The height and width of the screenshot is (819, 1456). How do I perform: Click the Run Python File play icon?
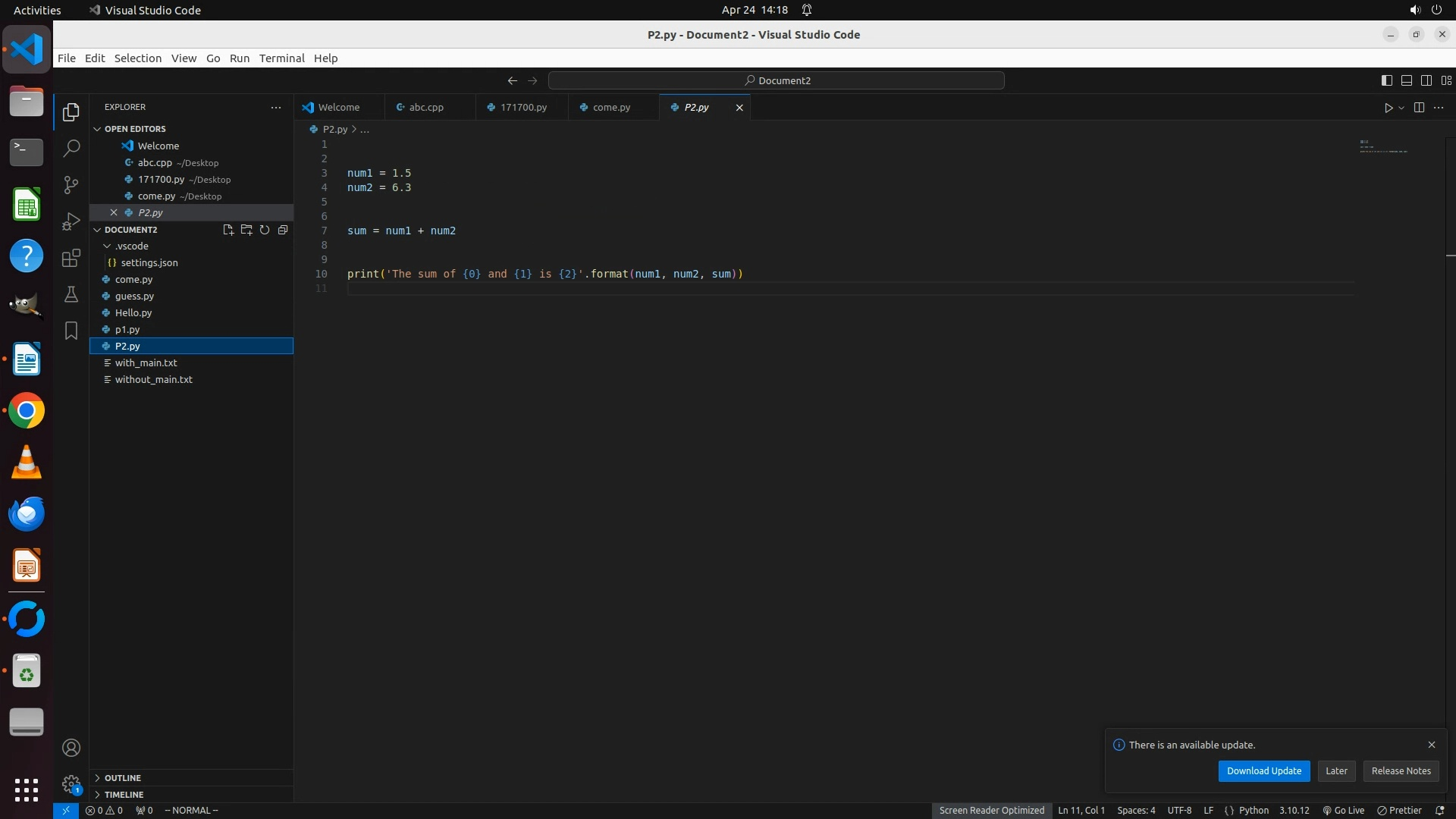pos(1388,108)
